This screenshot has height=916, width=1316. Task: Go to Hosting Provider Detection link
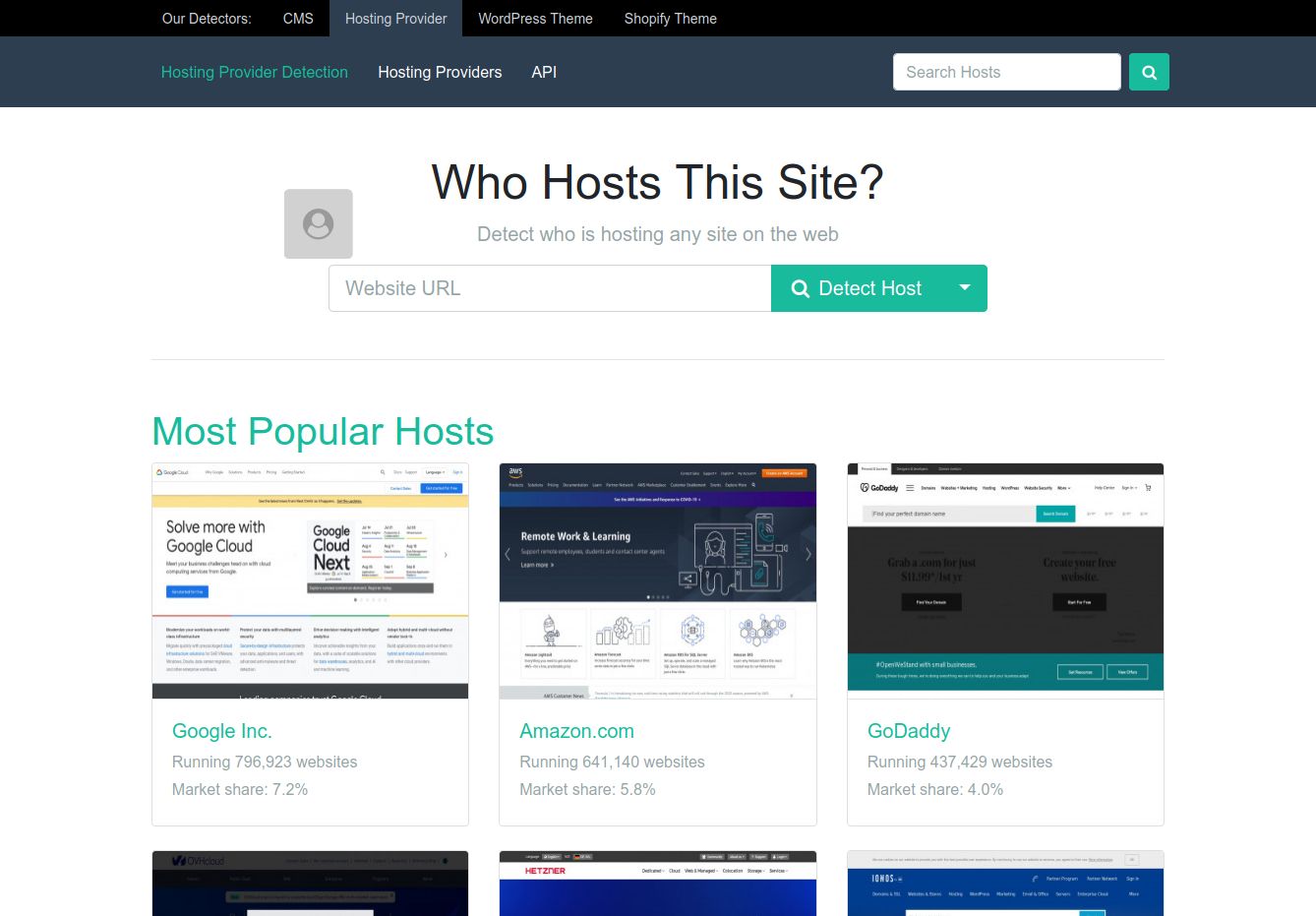tap(255, 72)
